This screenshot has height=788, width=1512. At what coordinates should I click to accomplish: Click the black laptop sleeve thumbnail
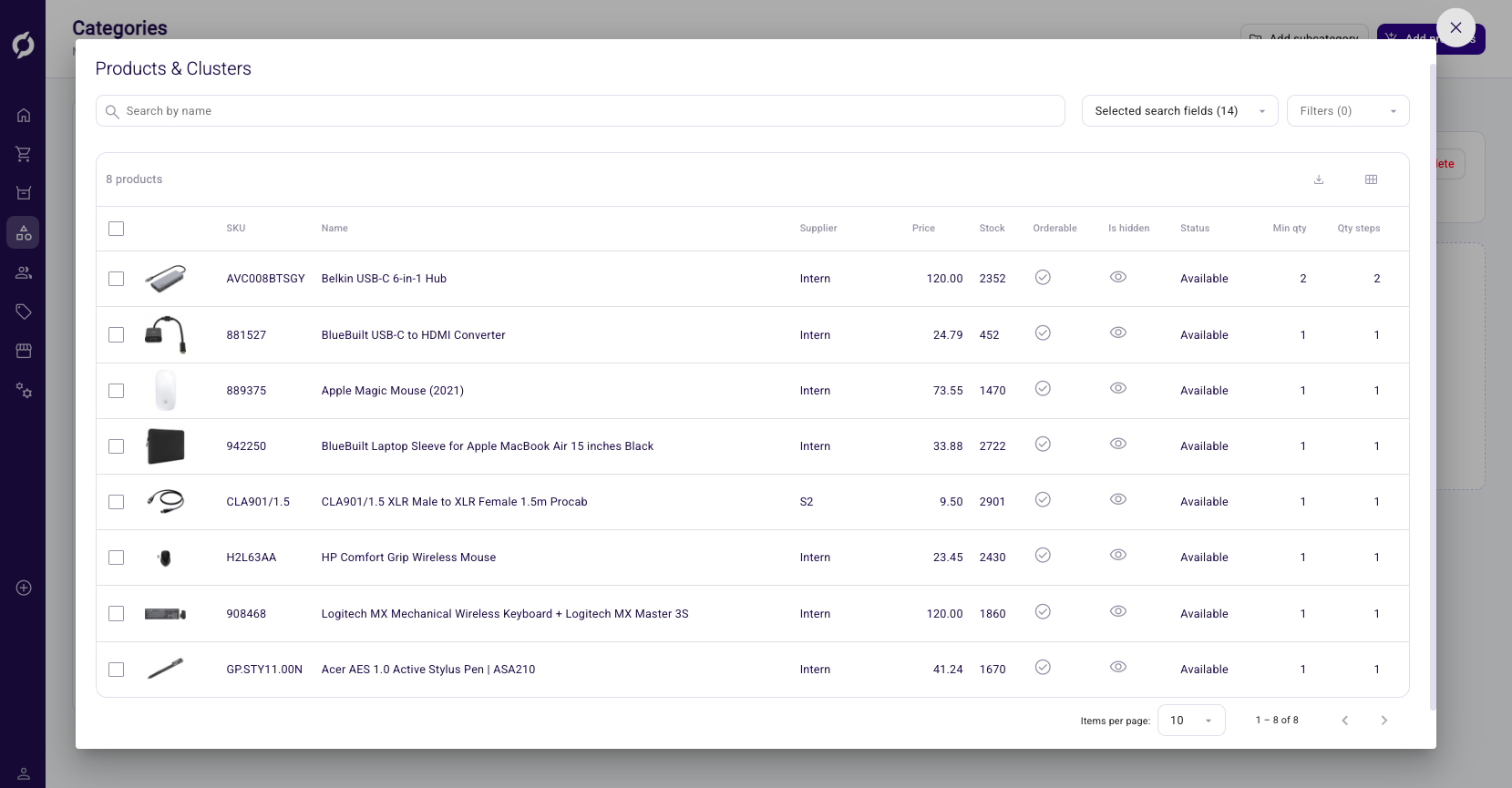165,446
